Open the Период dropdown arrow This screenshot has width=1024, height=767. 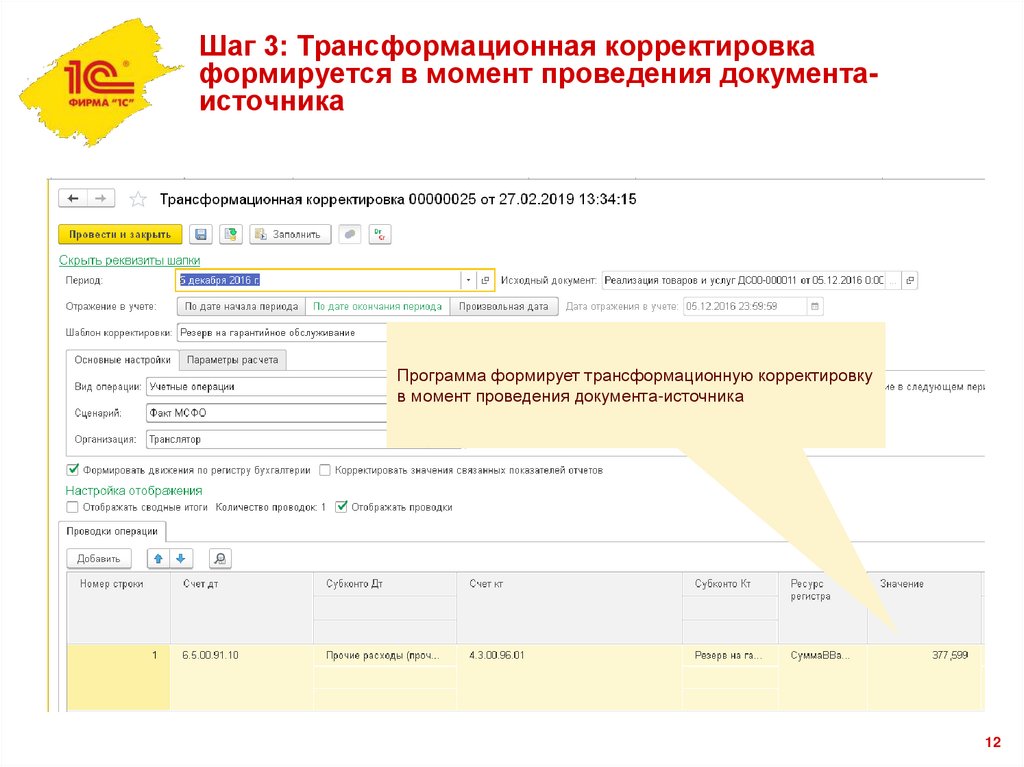click(x=468, y=280)
